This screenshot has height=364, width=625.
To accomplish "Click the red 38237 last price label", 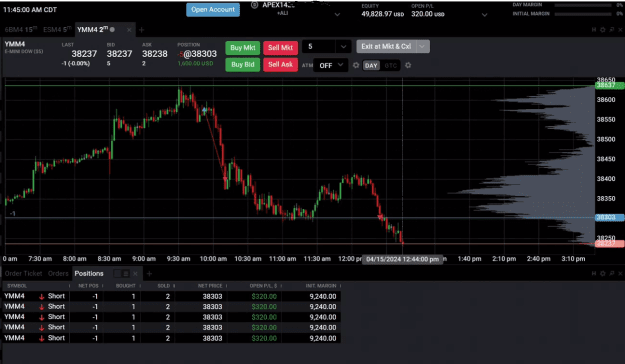I will 609,244.
